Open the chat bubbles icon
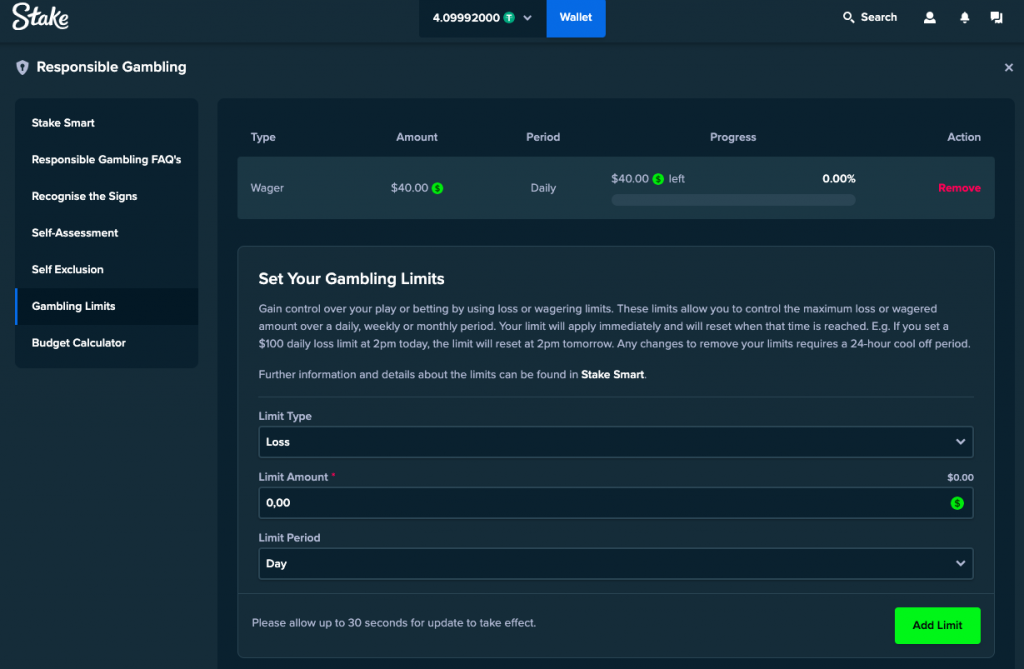Screen dimensions: 1024x669 coord(997,18)
